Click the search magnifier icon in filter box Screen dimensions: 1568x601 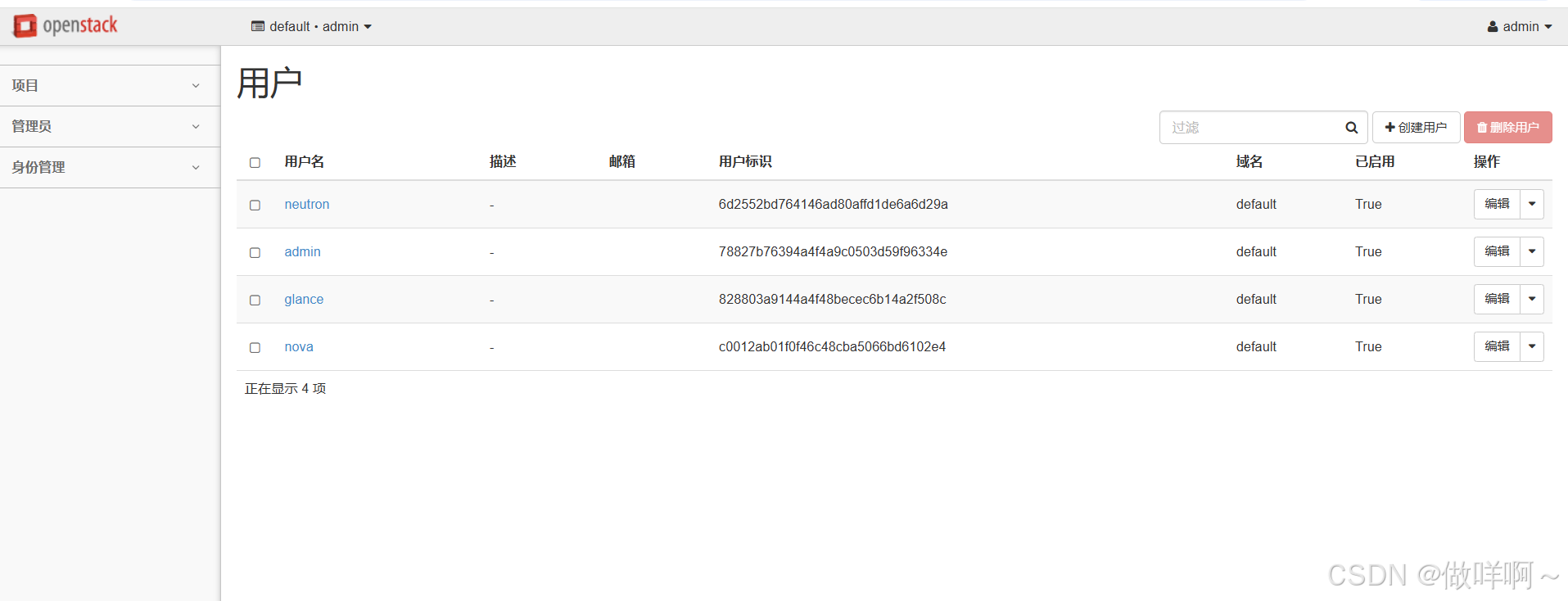tap(1351, 128)
